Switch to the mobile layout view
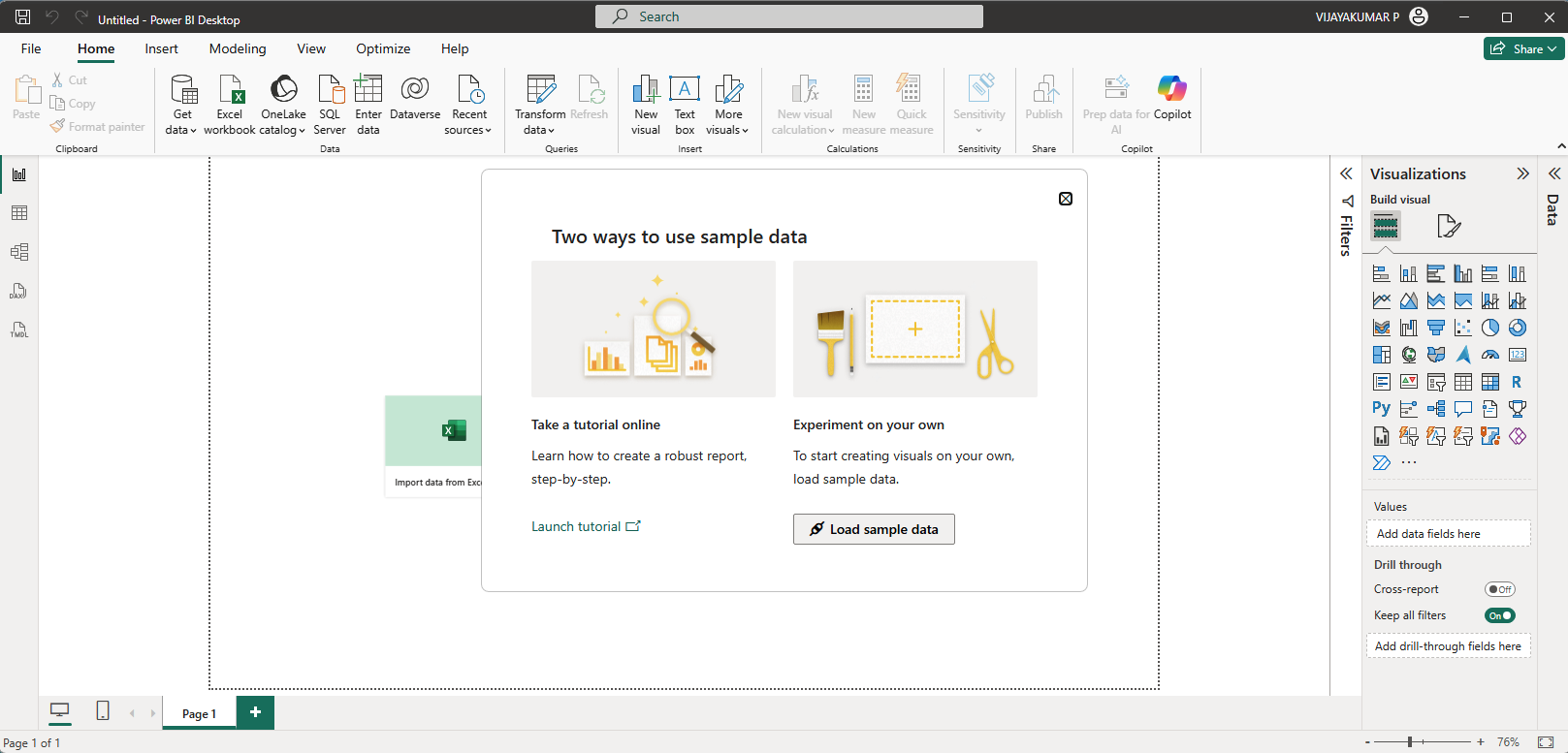1568x753 pixels. tap(103, 711)
